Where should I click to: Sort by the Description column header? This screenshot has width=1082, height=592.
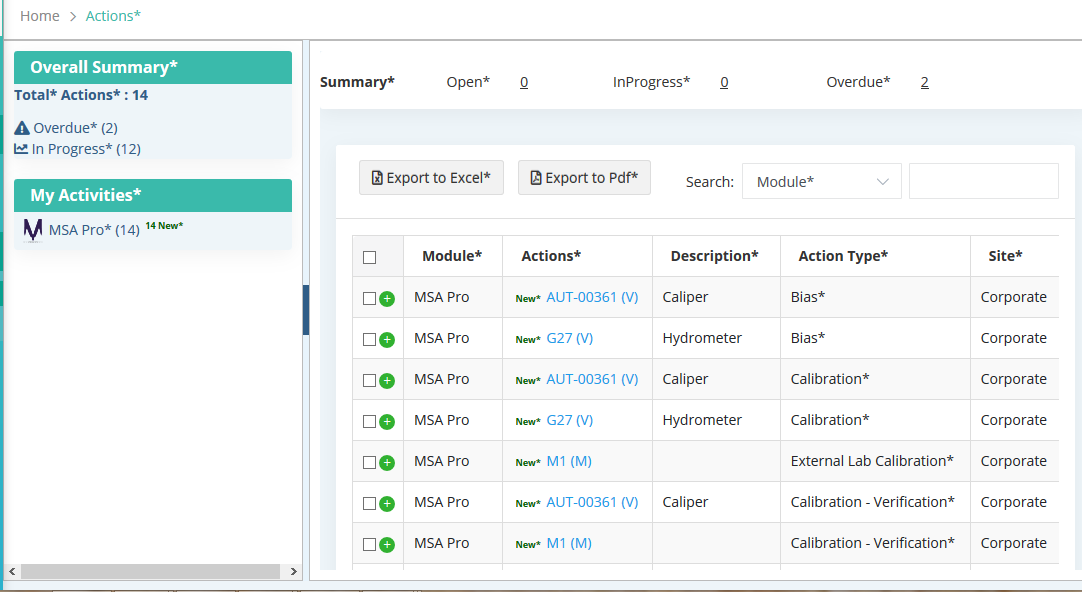(x=714, y=256)
